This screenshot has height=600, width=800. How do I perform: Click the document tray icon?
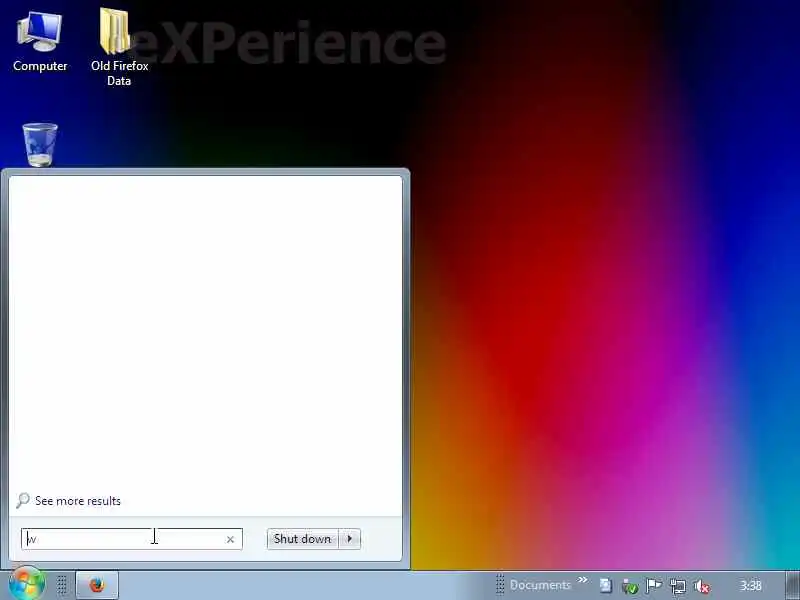(x=606, y=586)
